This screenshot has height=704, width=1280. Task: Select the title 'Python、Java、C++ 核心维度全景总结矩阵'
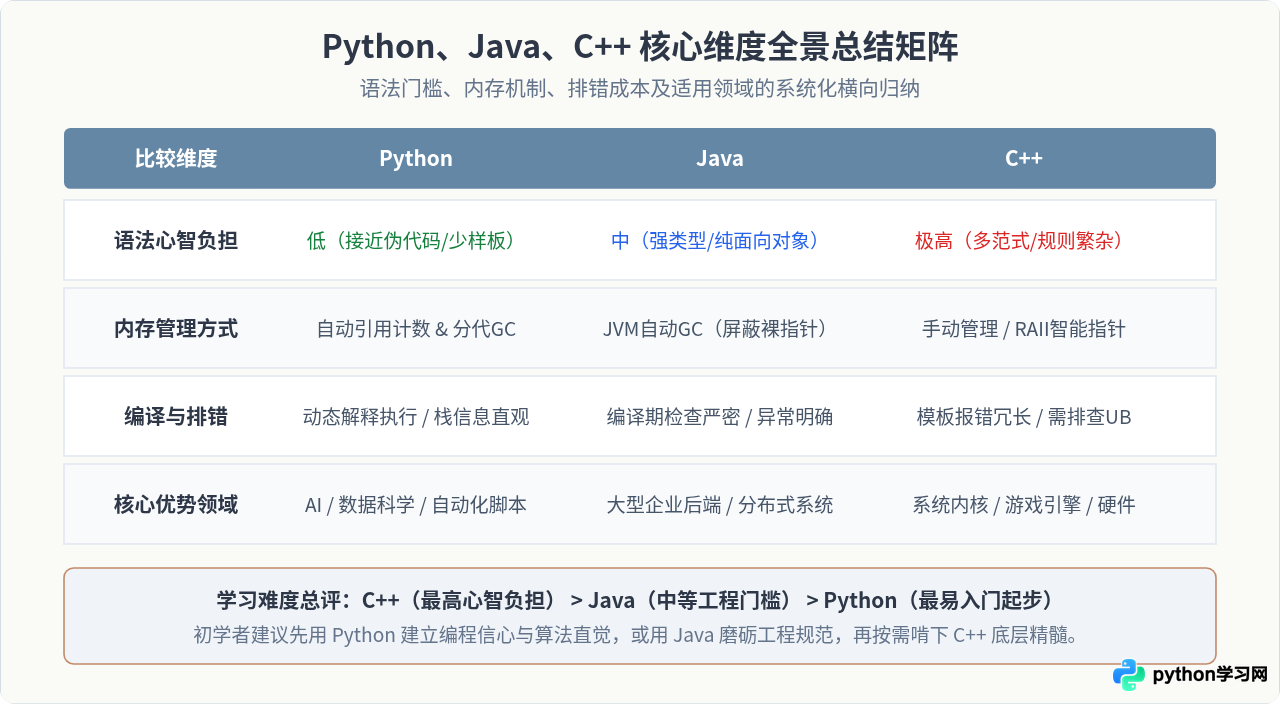click(640, 47)
